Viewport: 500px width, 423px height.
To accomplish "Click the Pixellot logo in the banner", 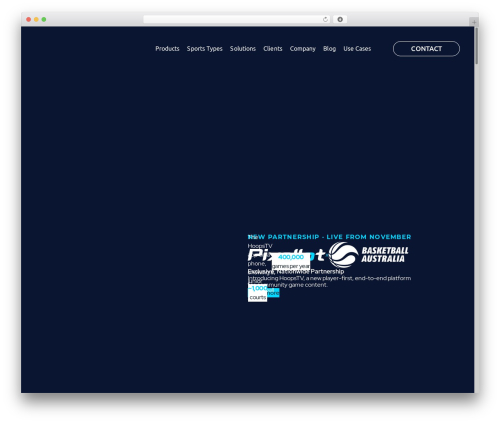I will [x=286, y=255].
